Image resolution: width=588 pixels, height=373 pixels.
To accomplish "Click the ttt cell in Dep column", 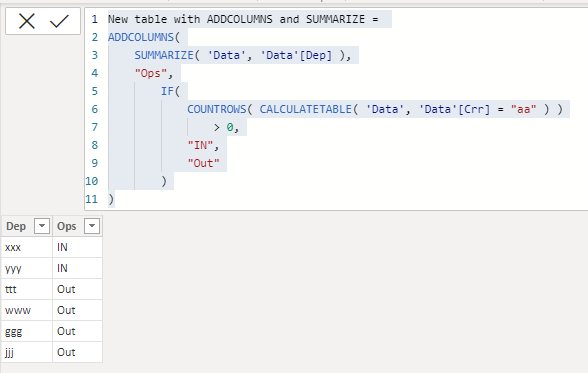I will tap(27, 289).
